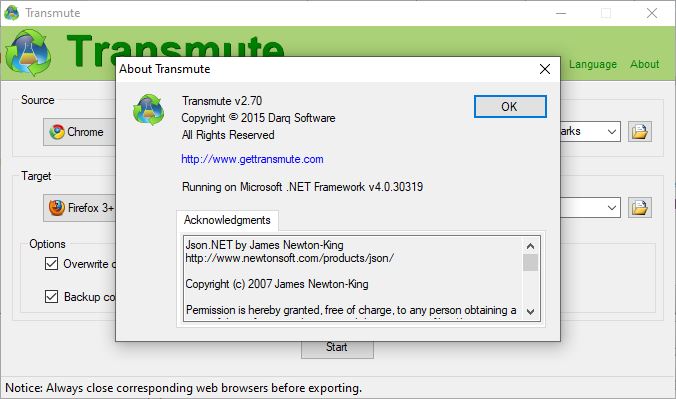Click the acknowledgments scrollbar up arrow
This screenshot has width=676, height=399.
pos(531,246)
